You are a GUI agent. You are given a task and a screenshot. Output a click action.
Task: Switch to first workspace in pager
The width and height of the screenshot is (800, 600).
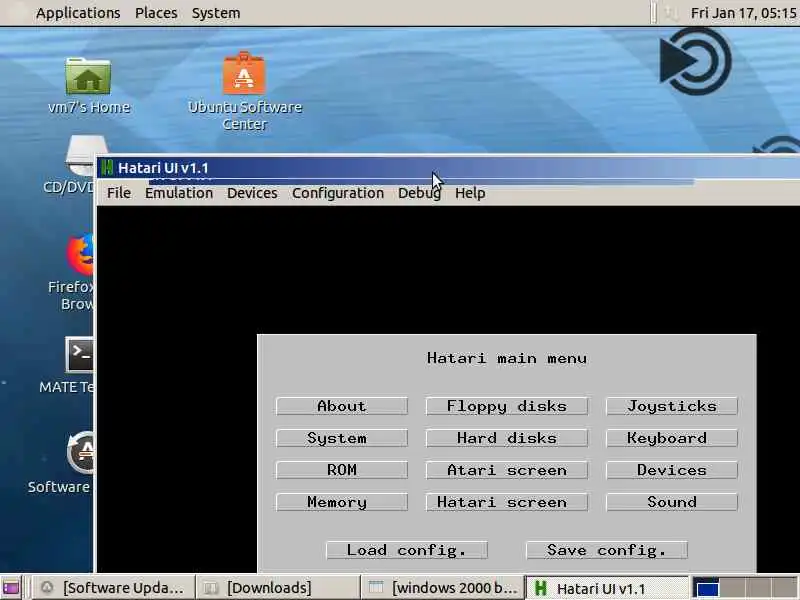coord(707,588)
